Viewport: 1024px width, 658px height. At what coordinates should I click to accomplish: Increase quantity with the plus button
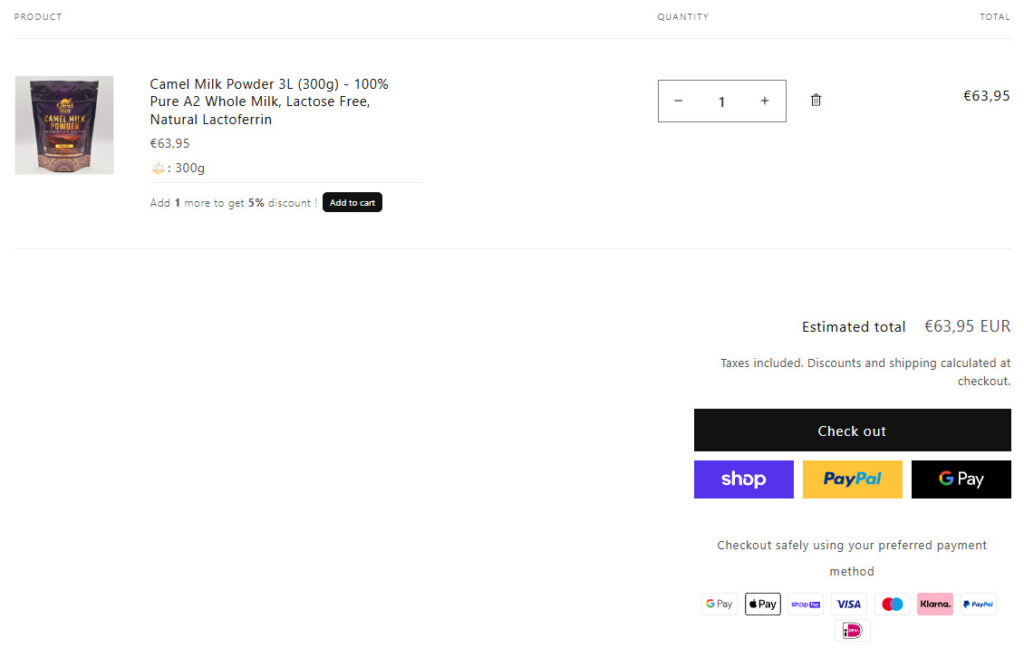coord(765,101)
